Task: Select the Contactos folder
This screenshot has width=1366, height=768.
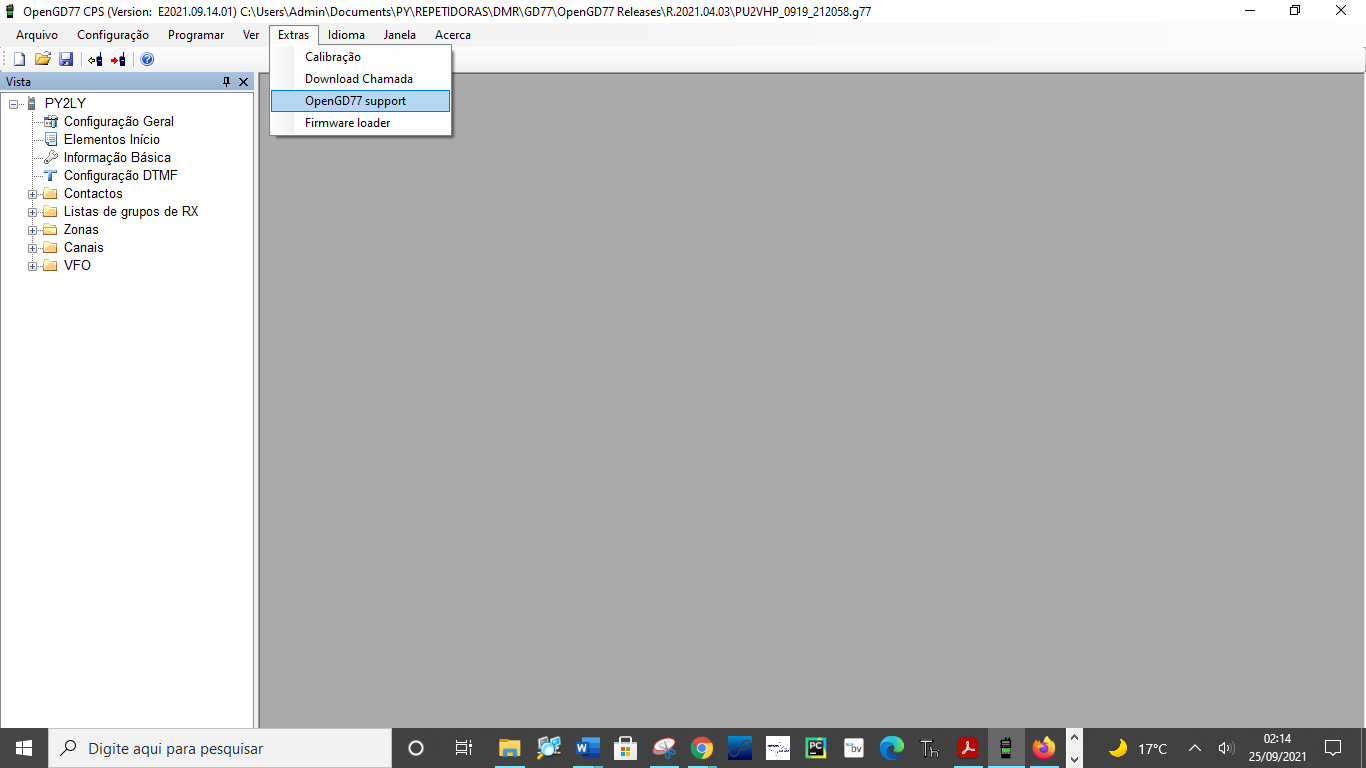Action: [x=93, y=193]
